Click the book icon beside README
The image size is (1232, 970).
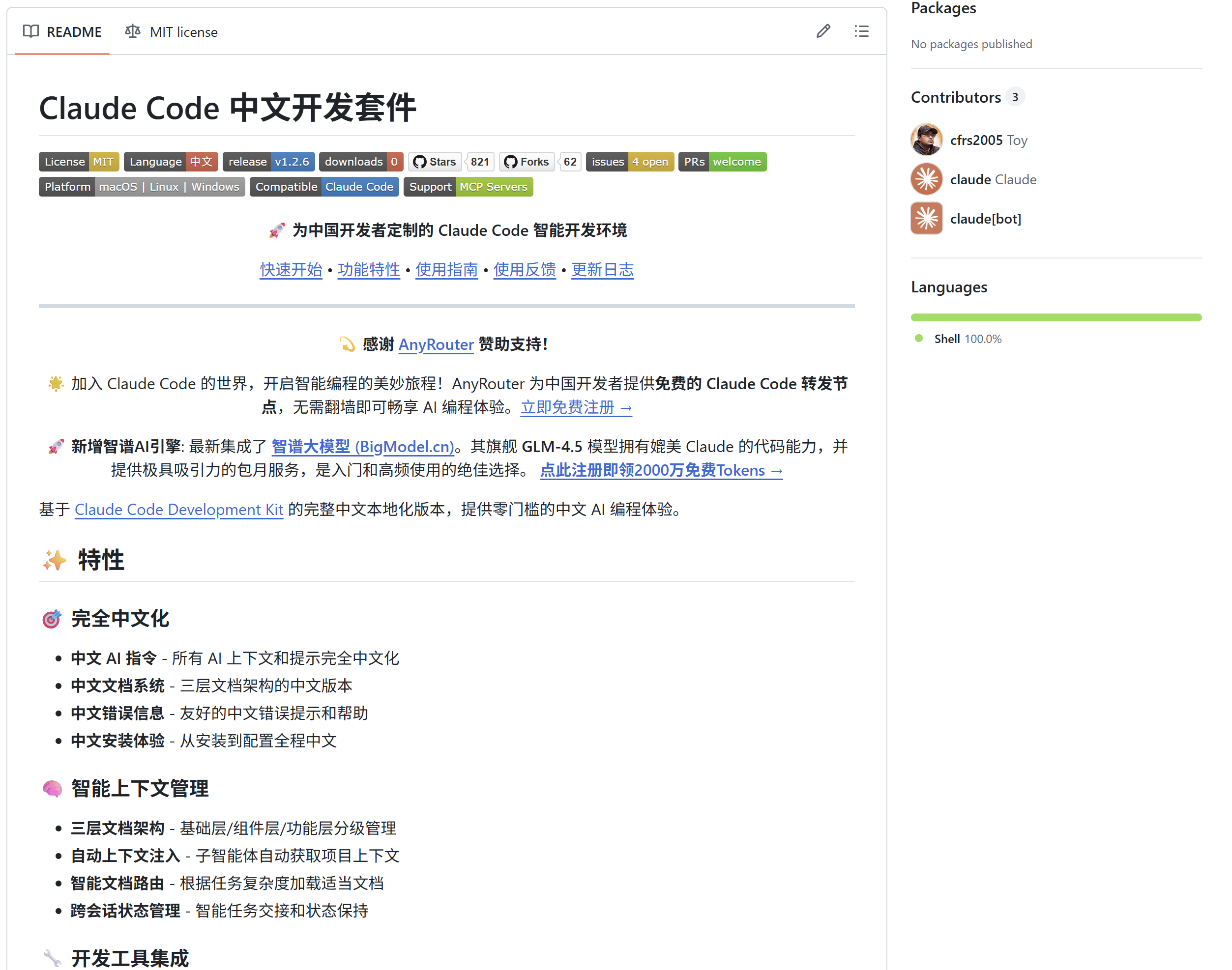tap(31, 32)
